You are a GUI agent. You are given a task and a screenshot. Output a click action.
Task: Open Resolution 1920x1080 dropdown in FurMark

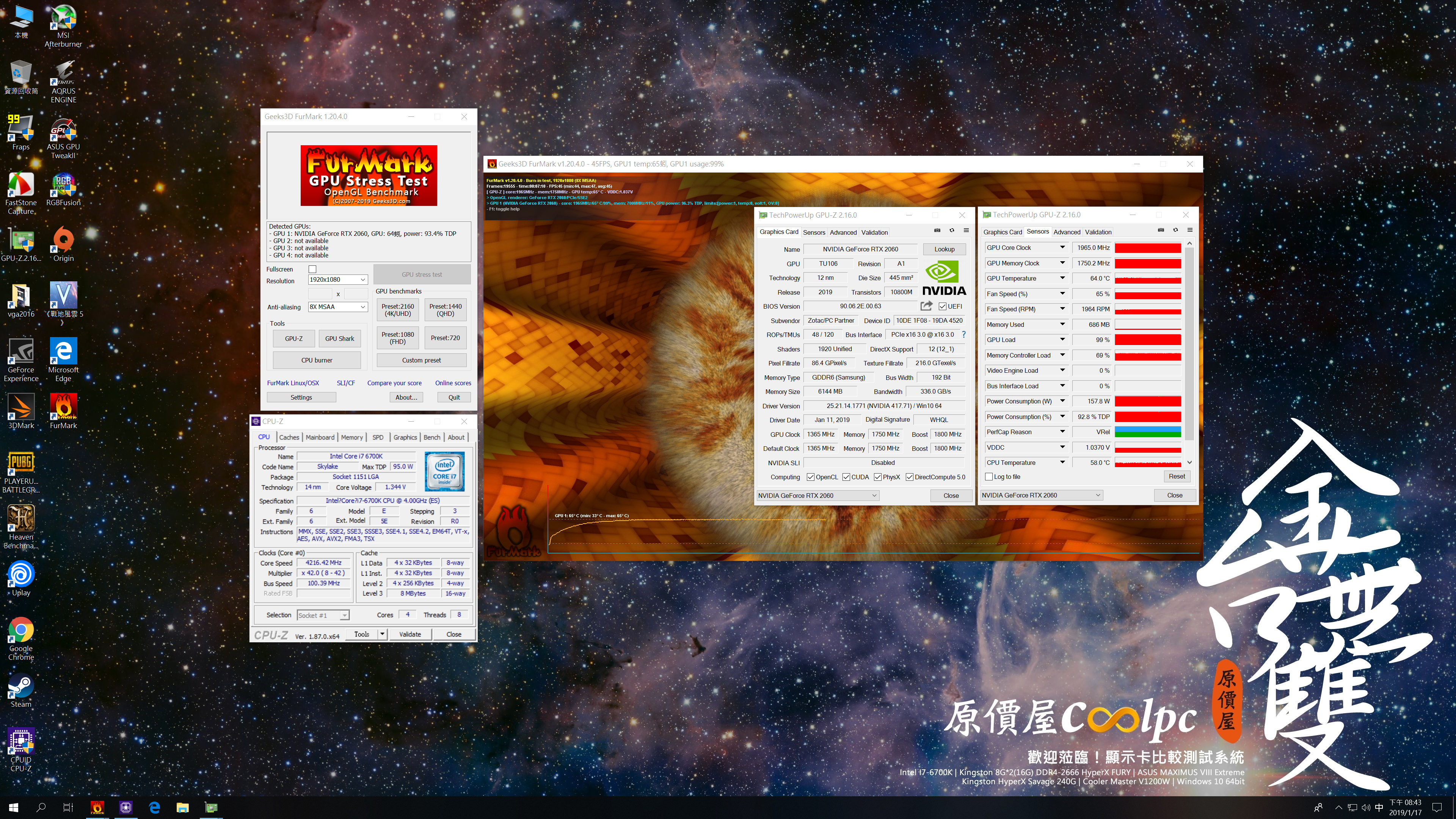coord(337,280)
